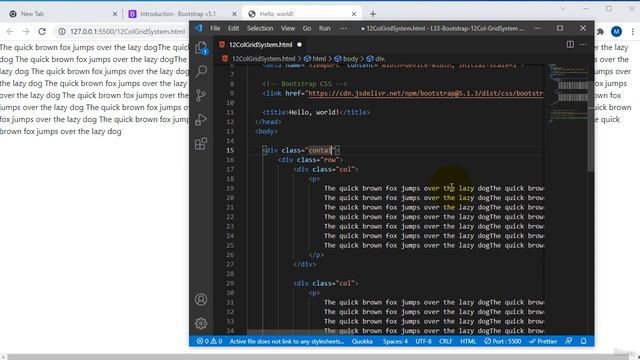
Task: Click 'Active file does not link' status item
Action: coord(287,341)
